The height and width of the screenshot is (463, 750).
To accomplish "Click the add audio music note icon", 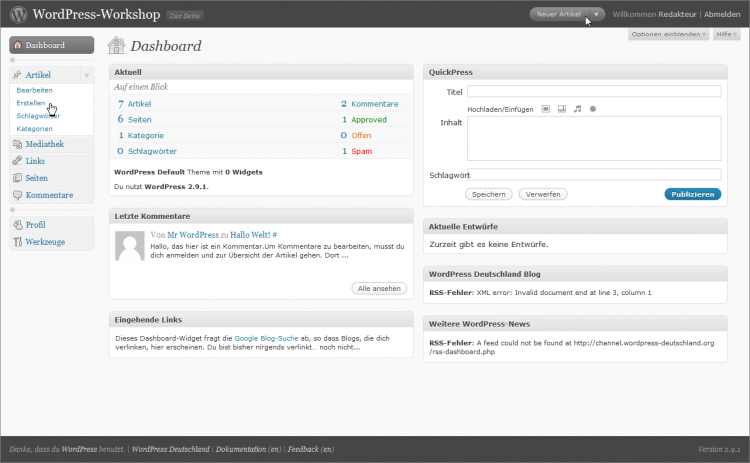I will pyautogui.click(x=578, y=109).
